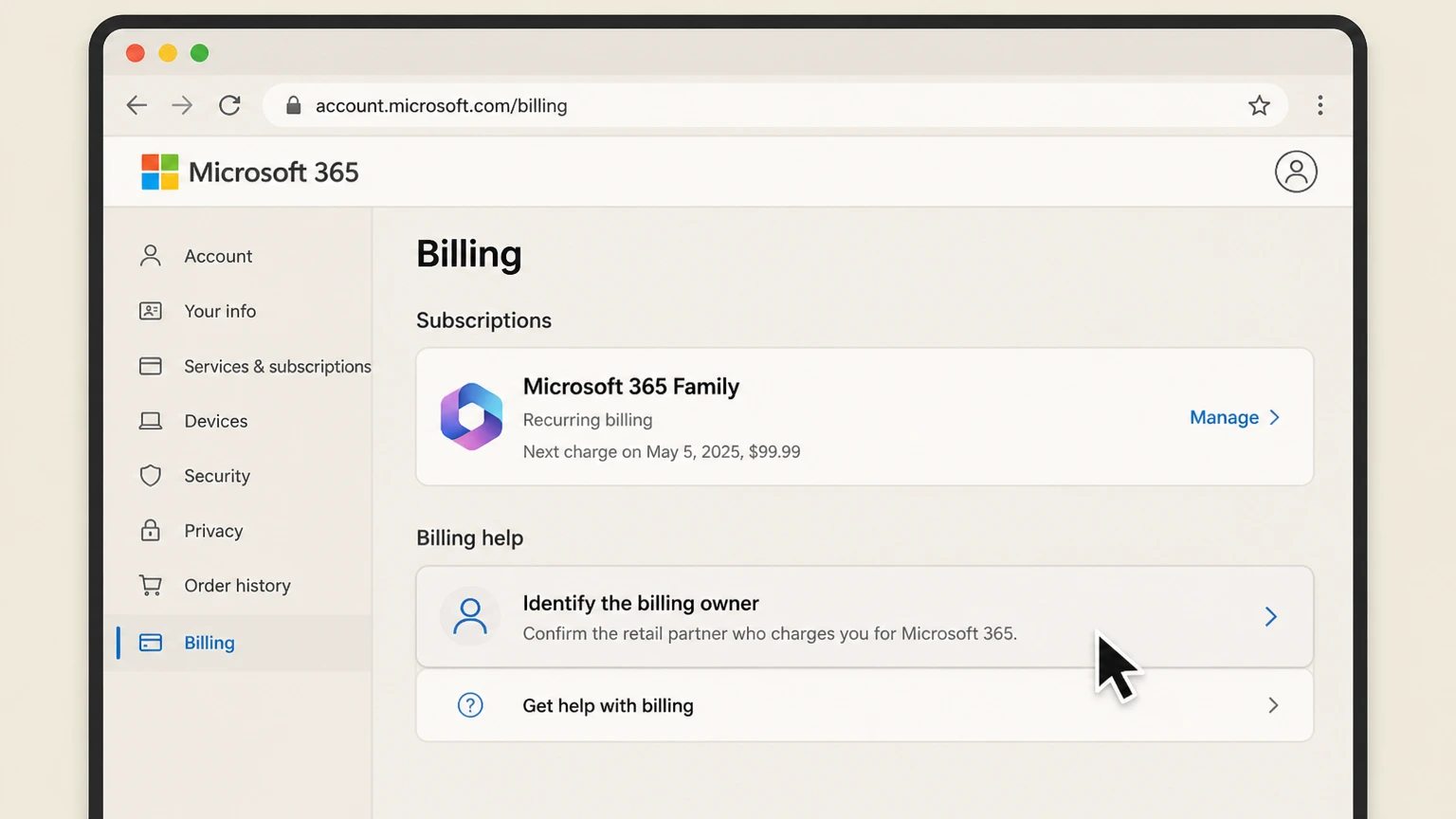Click the Order history cart icon

tap(151, 586)
